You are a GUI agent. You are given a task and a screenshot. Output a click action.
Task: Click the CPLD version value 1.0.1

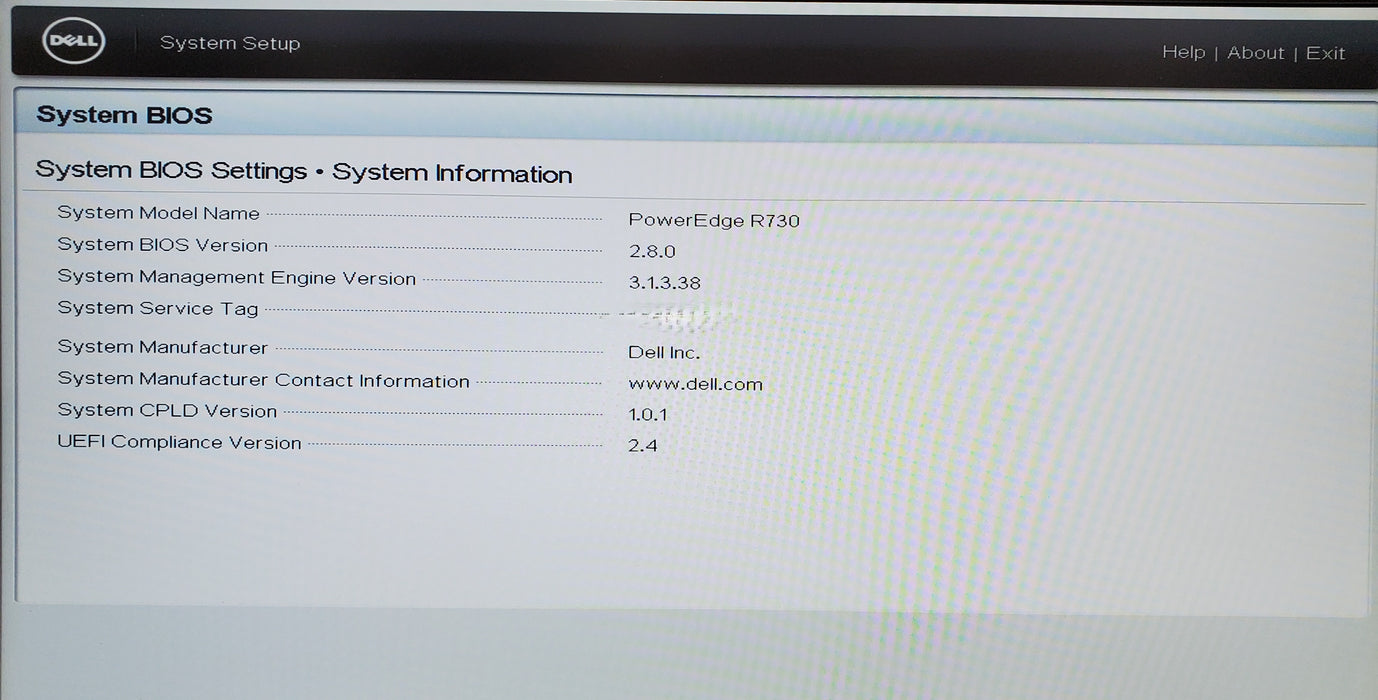648,414
